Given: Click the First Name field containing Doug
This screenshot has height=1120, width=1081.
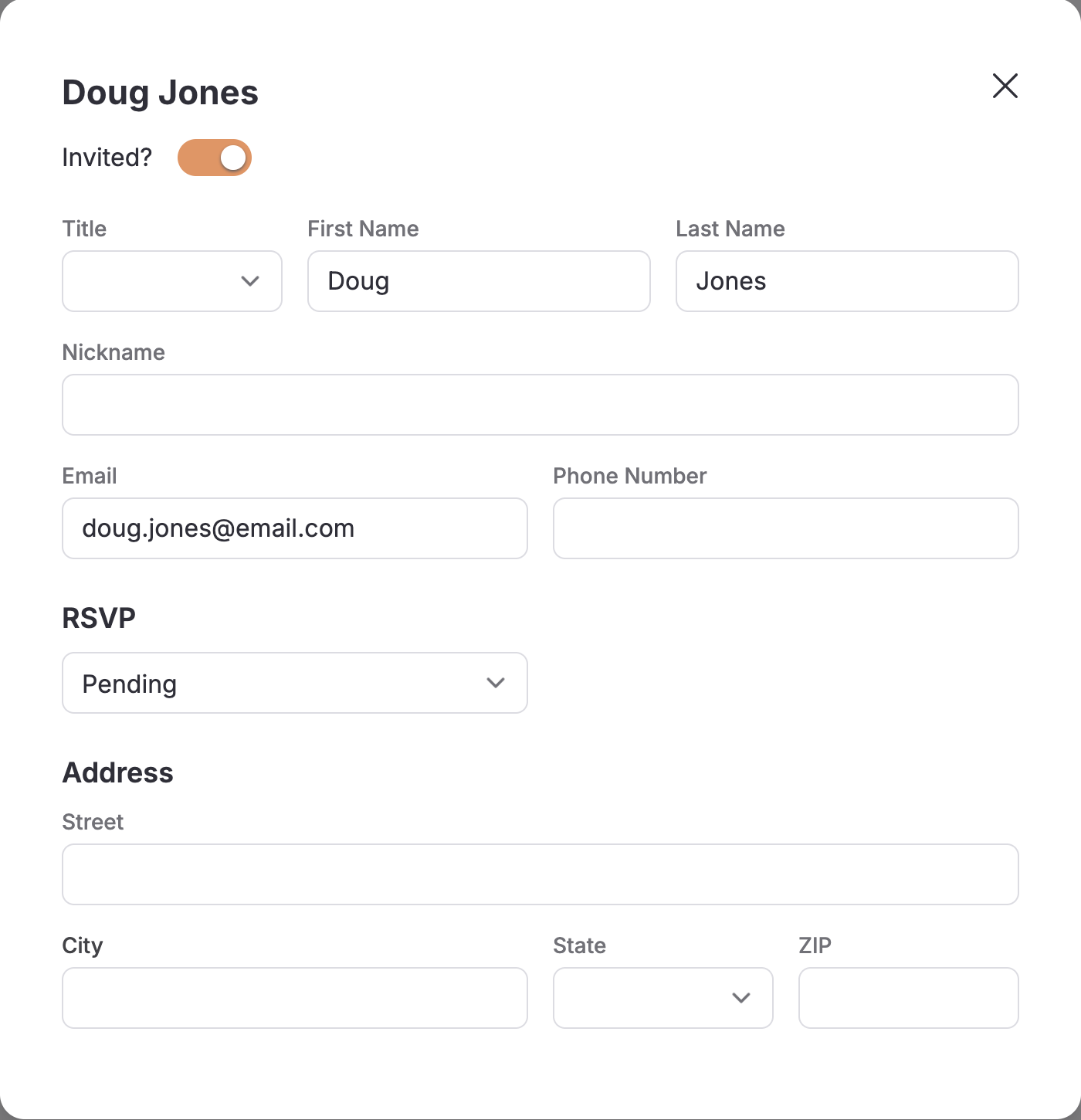Looking at the screenshot, I should pyautogui.click(x=479, y=281).
